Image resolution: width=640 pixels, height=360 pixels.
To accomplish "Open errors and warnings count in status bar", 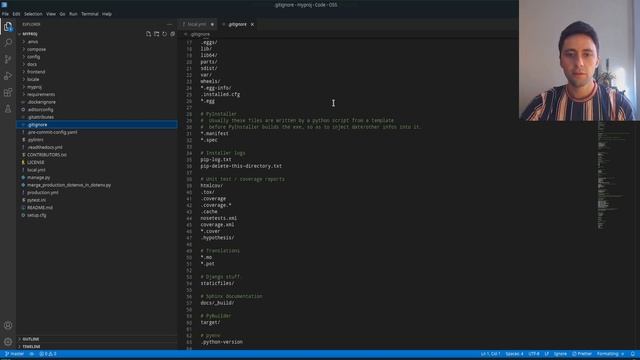I will click(x=48, y=354).
